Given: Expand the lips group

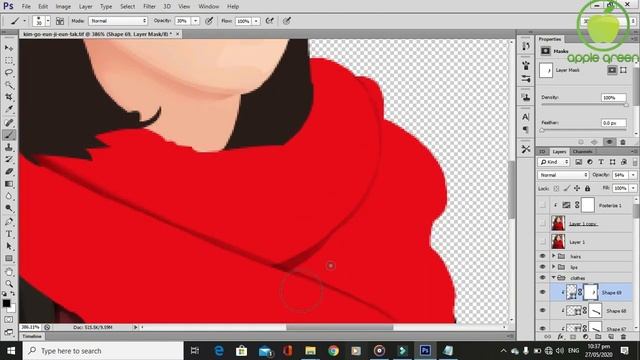Looking at the screenshot, I should [x=554, y=267].
